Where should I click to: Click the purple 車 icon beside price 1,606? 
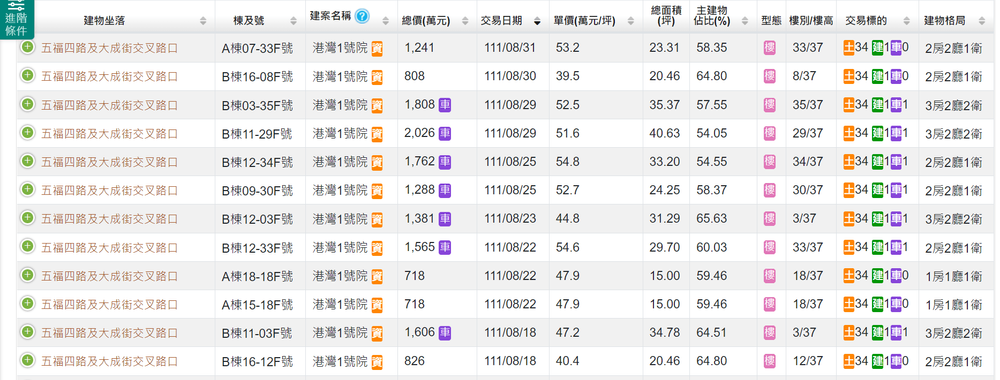(445, 332)
